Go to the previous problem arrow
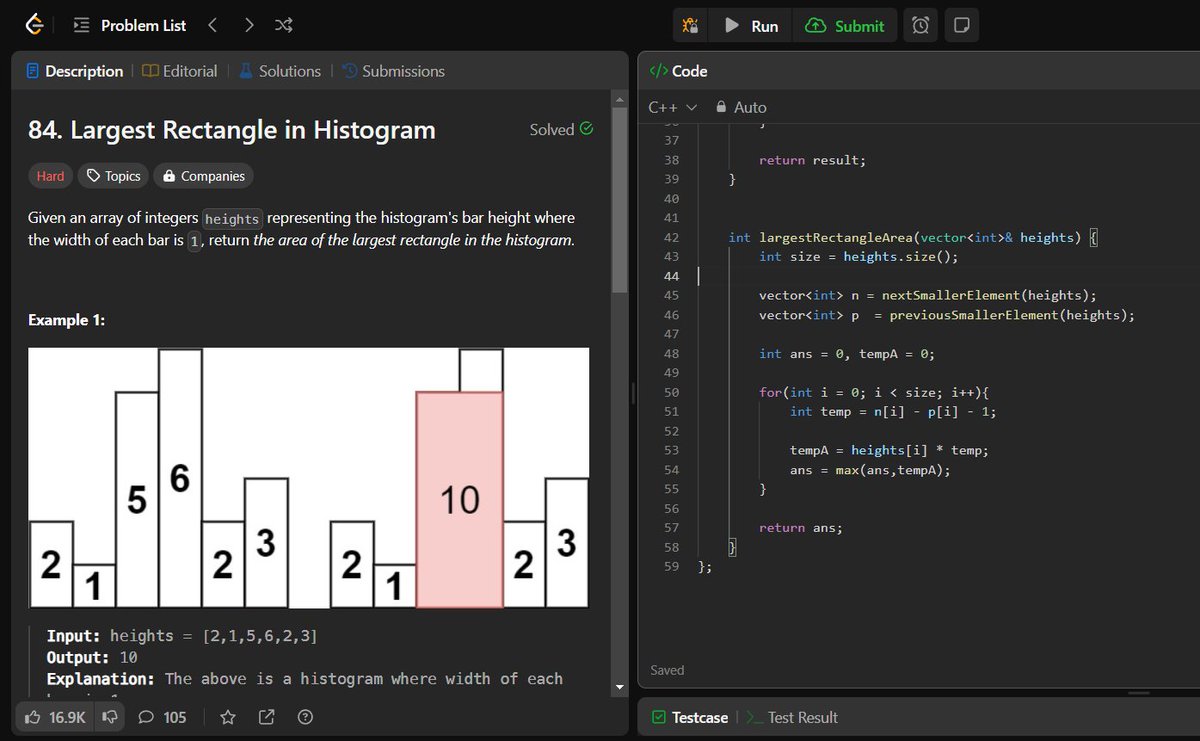The height and width of the screenshot is (741, 1200). (x=212, y=25)
